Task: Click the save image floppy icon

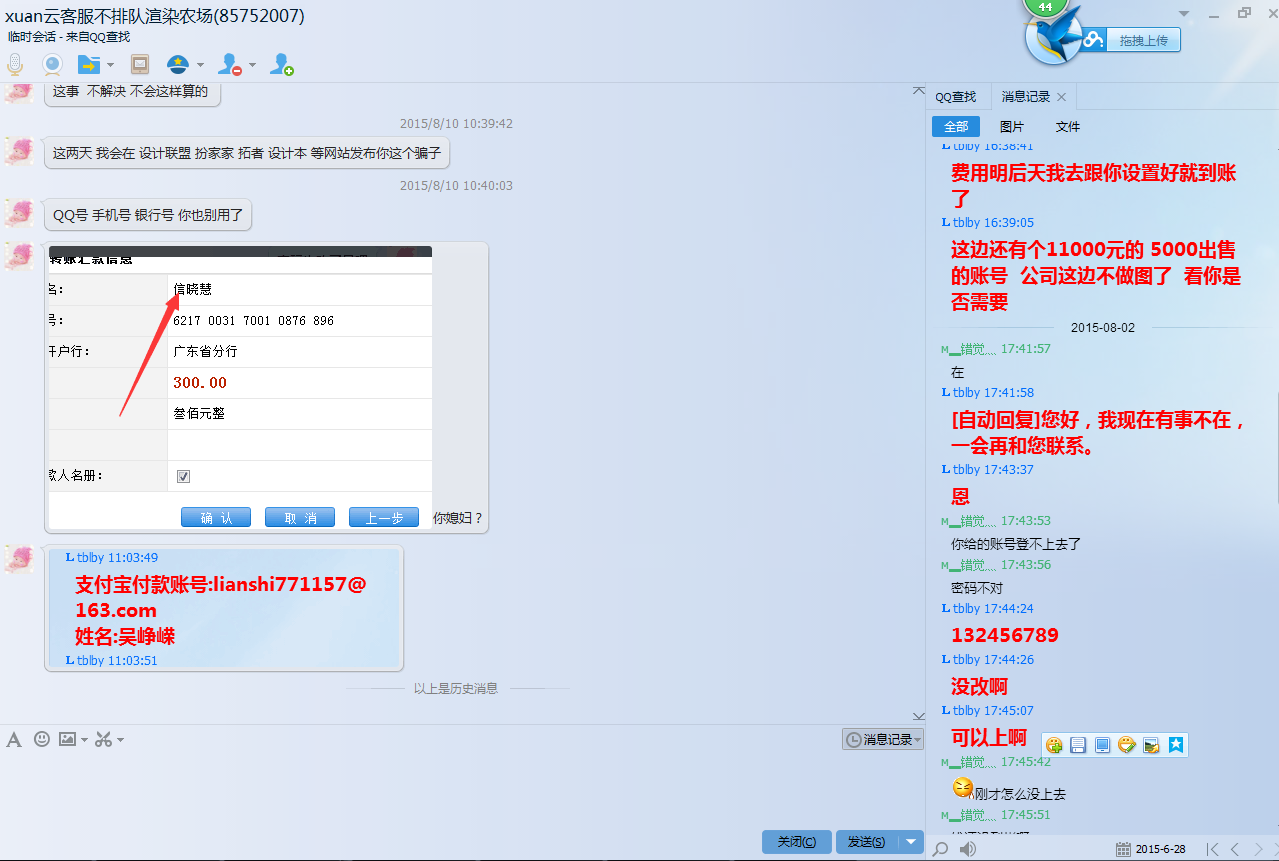Action: tap(1078, 745)
